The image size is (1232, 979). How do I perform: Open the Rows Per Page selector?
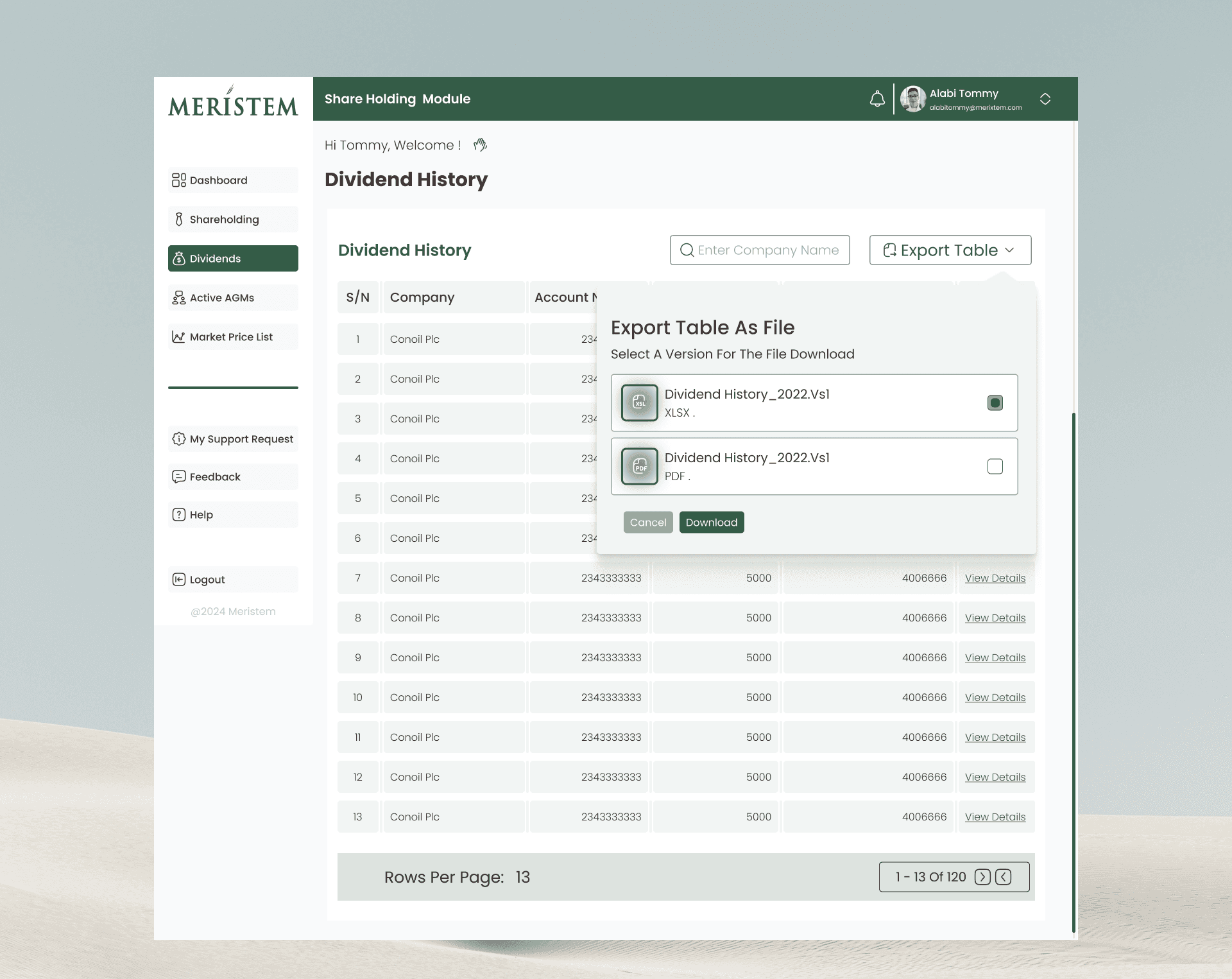[x=522, y=878]
